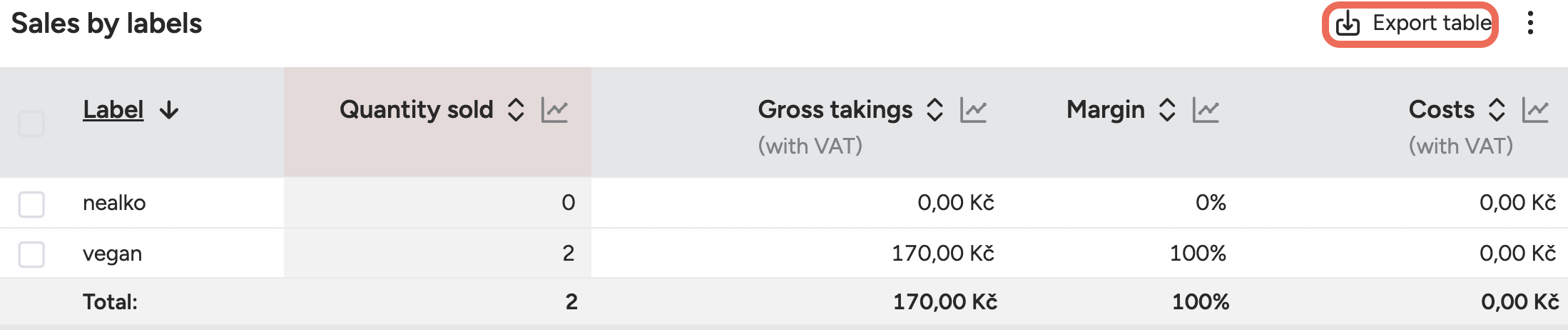The height and width of the screenshot is (330, 1568).
Task: Click the Gross takings header text
Action: tap(835, 110)
